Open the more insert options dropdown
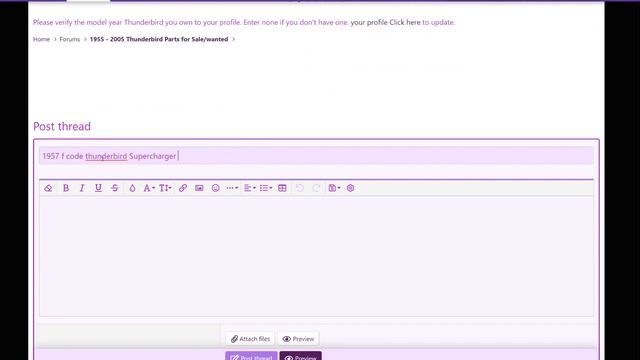Screen dimensions: 640x360 click(x=232, y=188)
